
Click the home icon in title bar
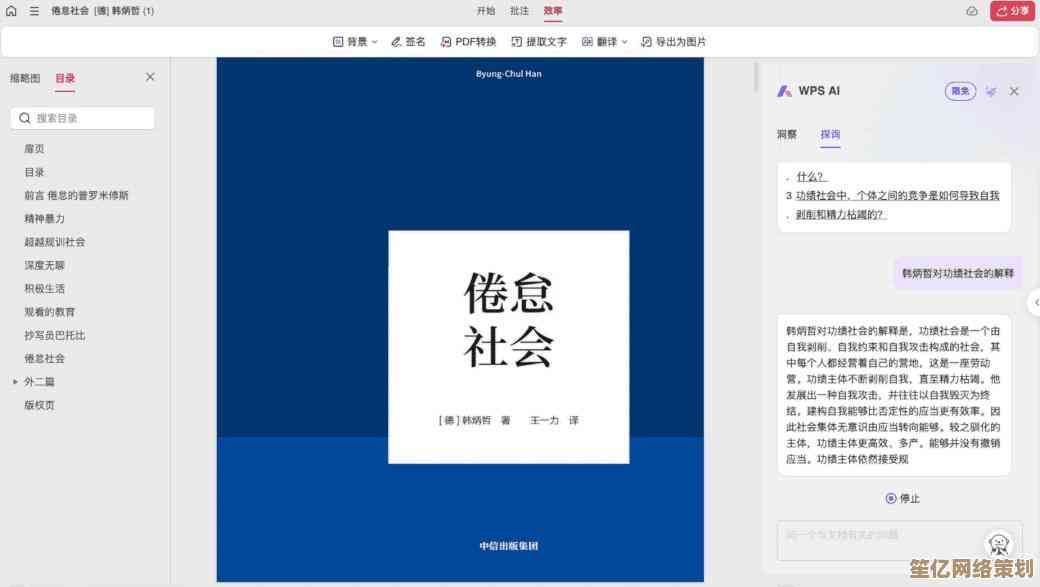pos(11,11)
